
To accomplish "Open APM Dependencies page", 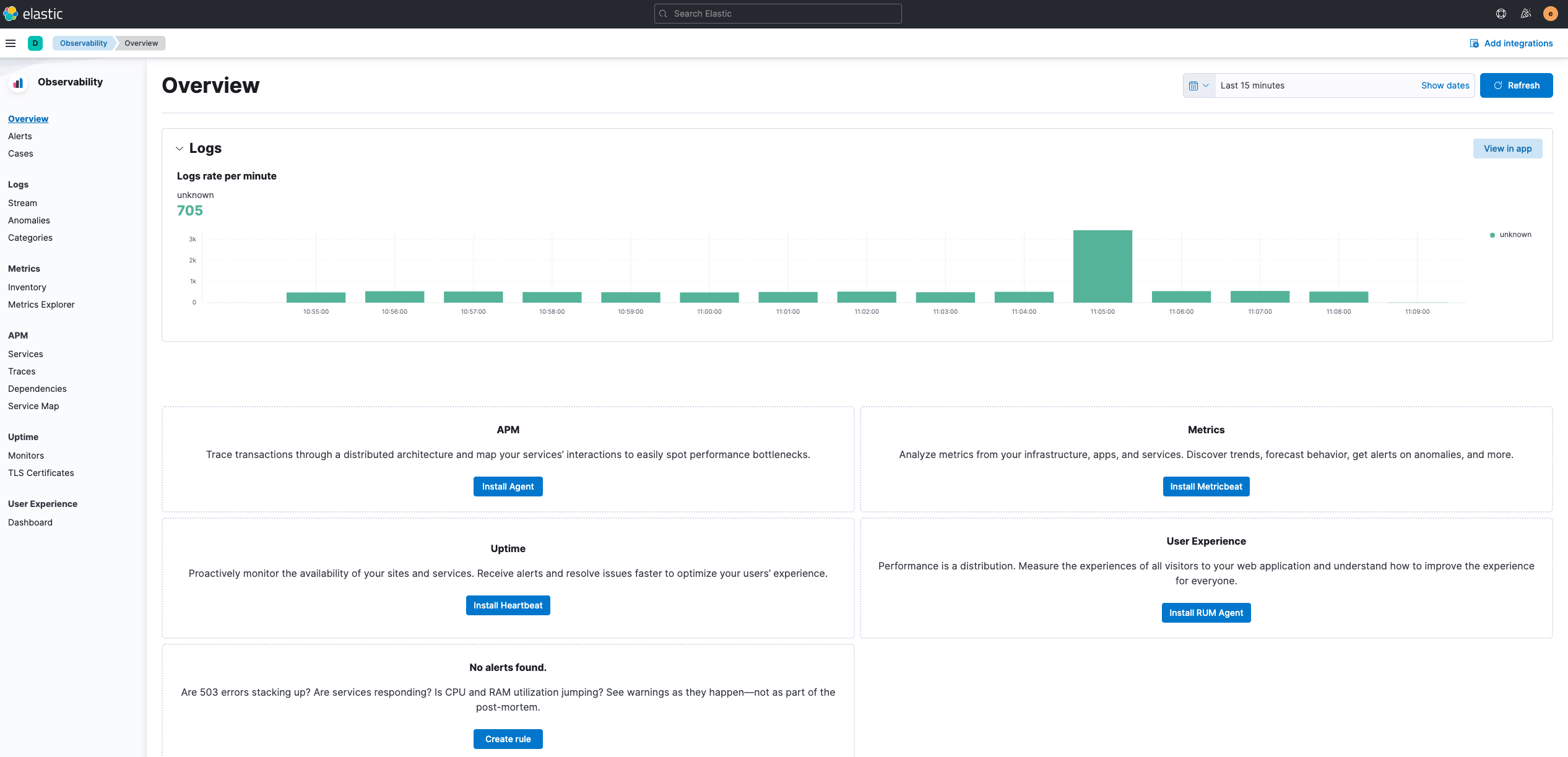I will [x=37, y=389].
